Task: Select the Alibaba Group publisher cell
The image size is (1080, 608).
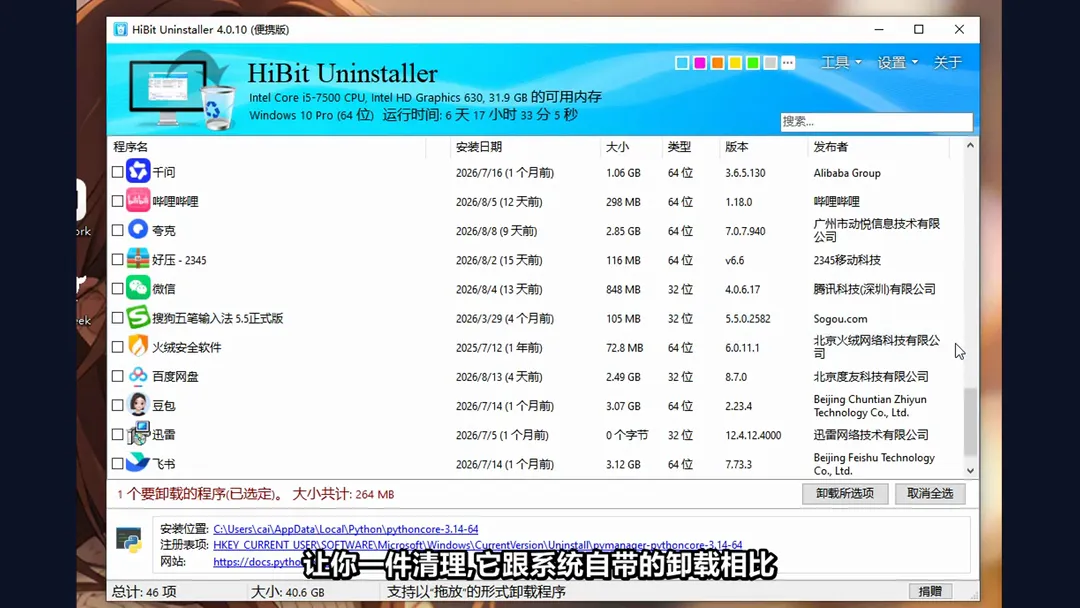Action: 847,173
